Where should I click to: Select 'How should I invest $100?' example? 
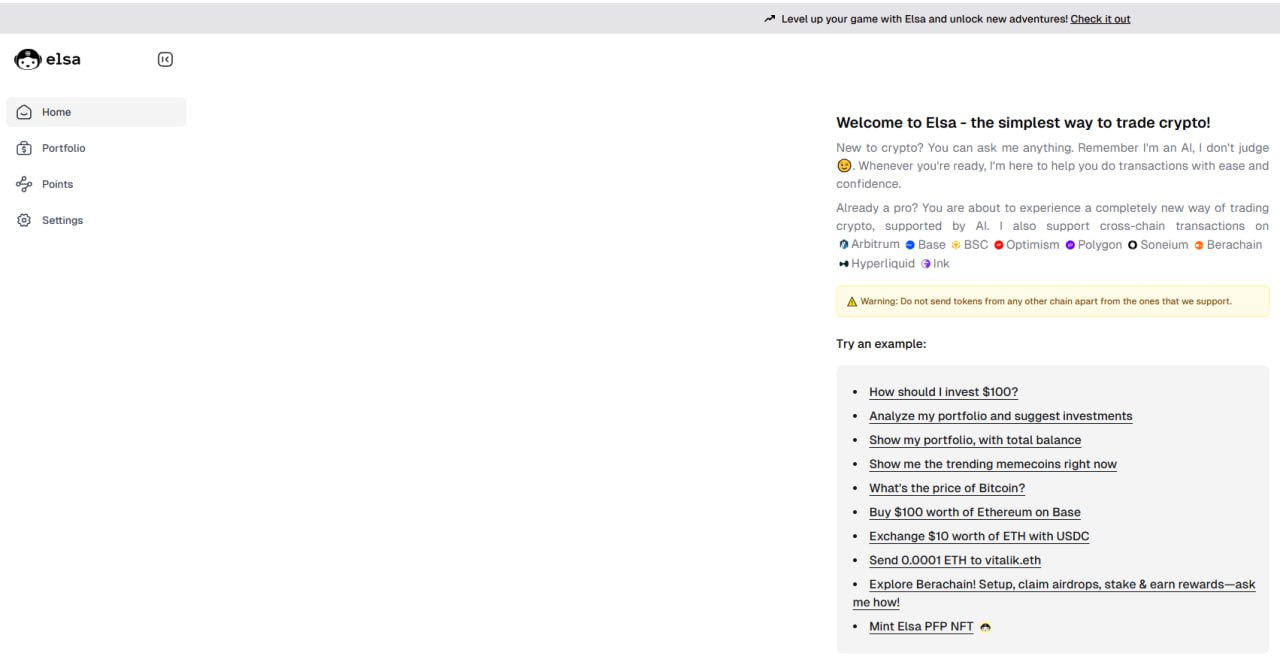coord(943,392)
